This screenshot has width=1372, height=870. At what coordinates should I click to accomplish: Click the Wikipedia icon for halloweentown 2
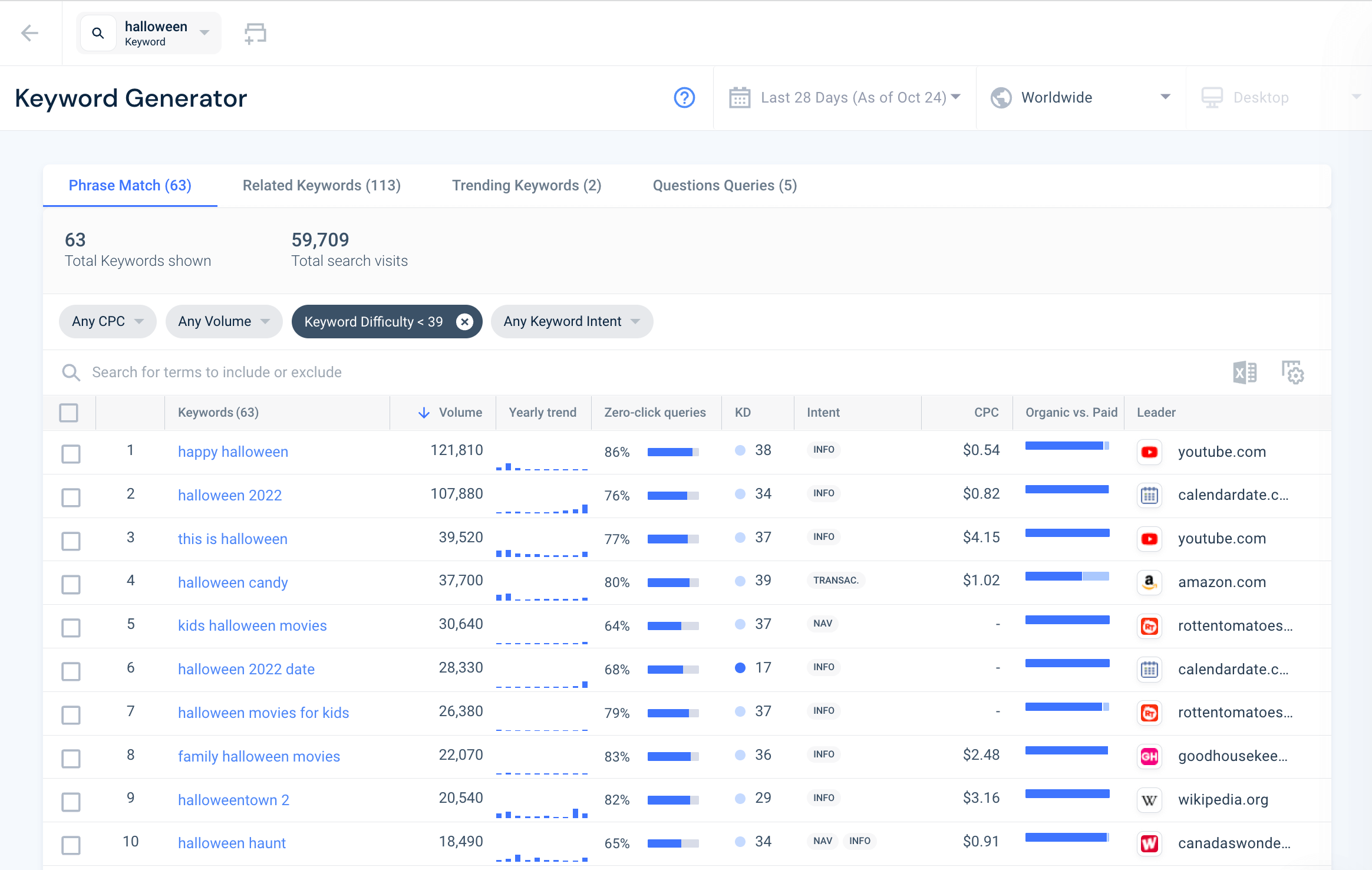pyautogui.click(x=1150, y=800)
